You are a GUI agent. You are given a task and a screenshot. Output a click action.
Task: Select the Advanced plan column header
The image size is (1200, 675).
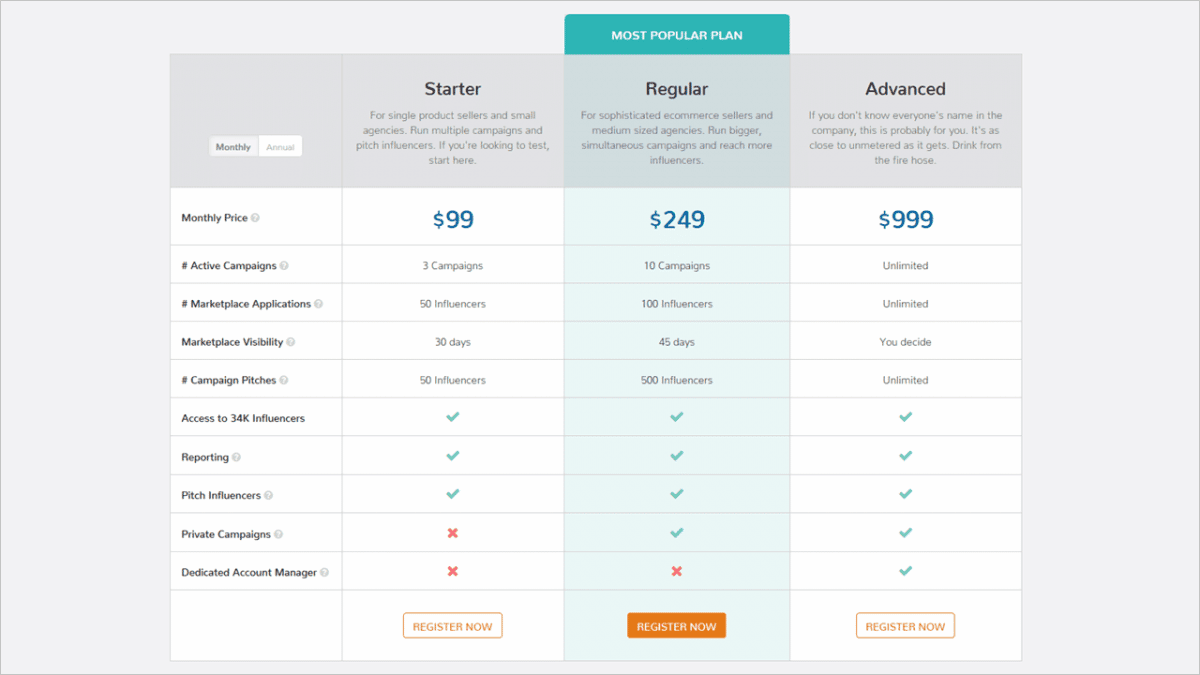click(x=905, y=89)
